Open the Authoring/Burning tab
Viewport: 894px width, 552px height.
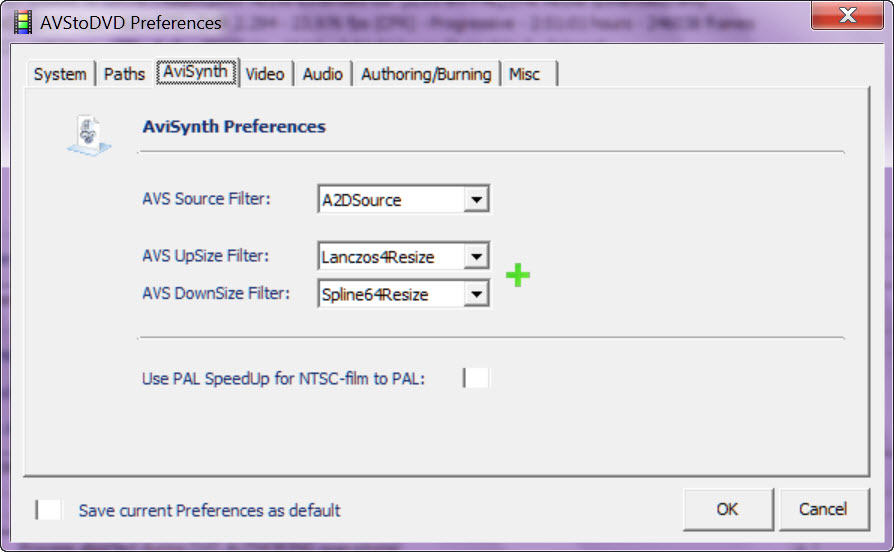coord(426,74)
